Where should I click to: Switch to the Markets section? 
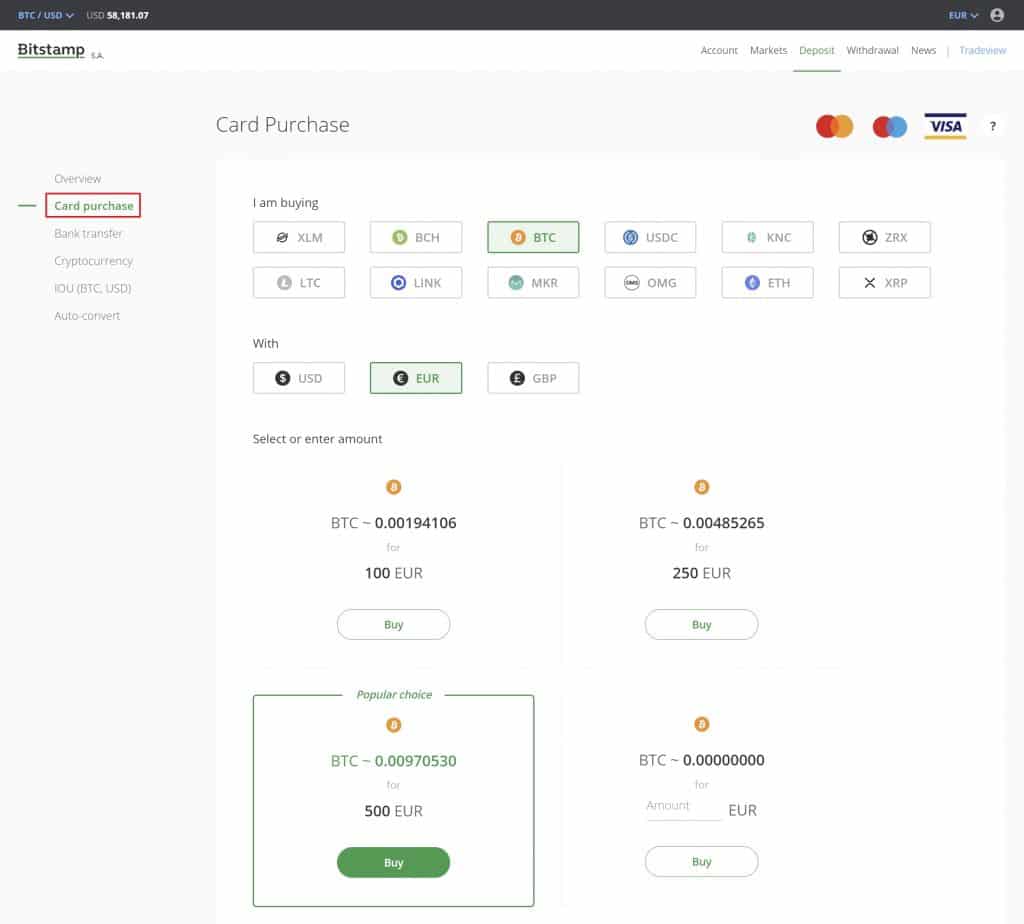768,50
